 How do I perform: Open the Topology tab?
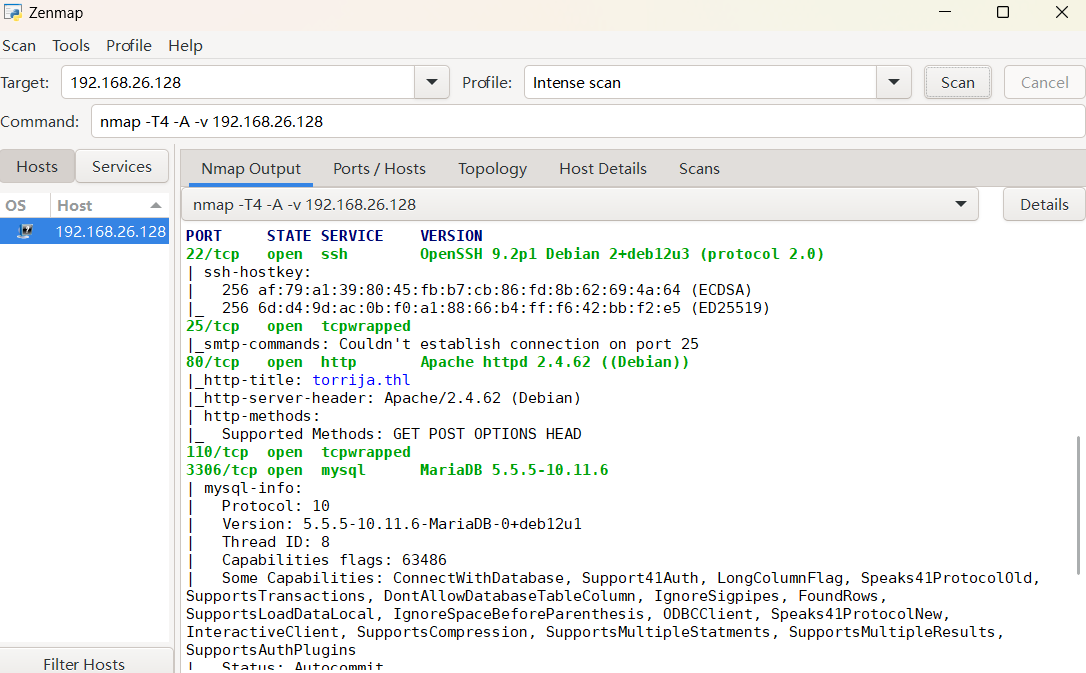[492, 169]
